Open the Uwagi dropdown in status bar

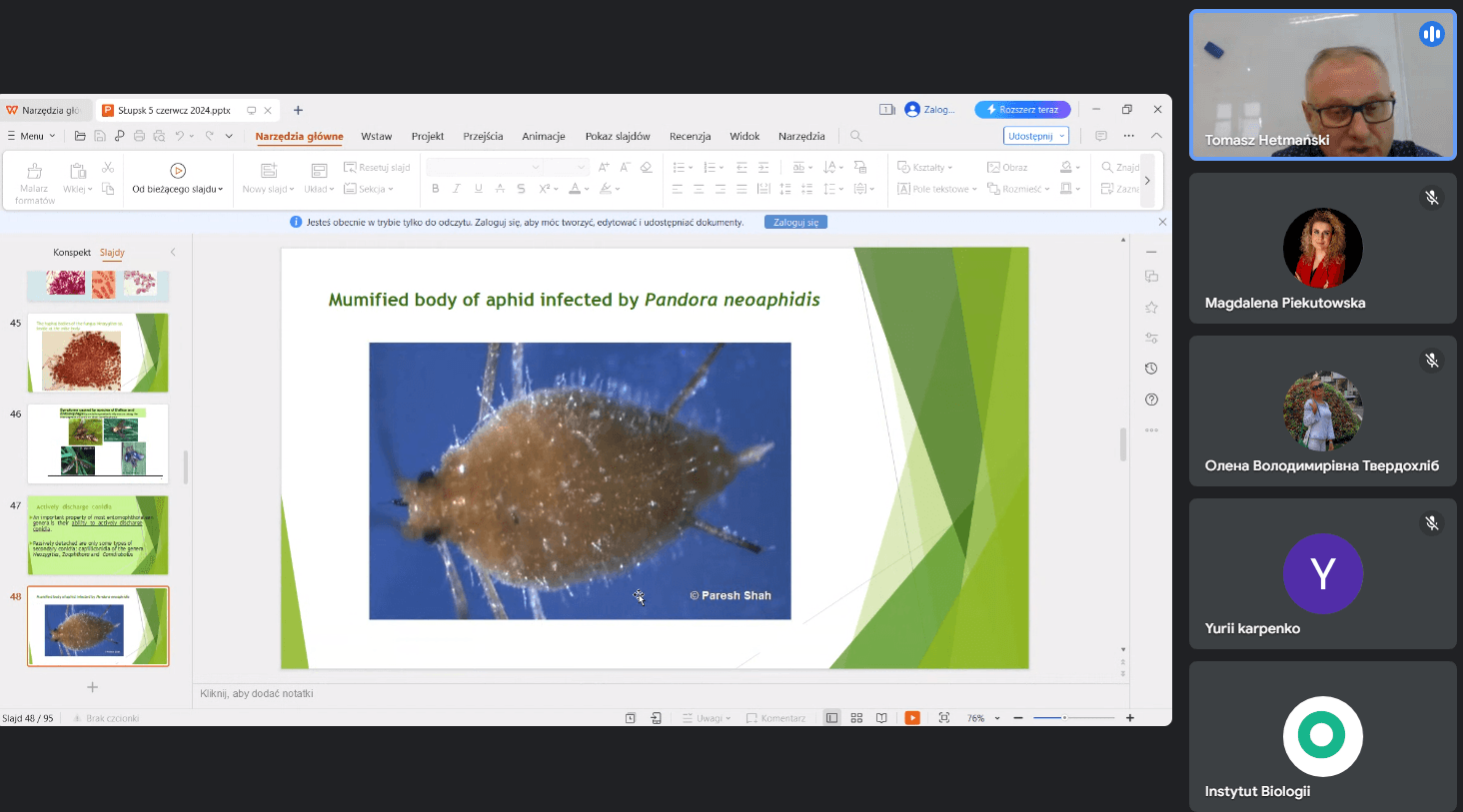[707, 718]
